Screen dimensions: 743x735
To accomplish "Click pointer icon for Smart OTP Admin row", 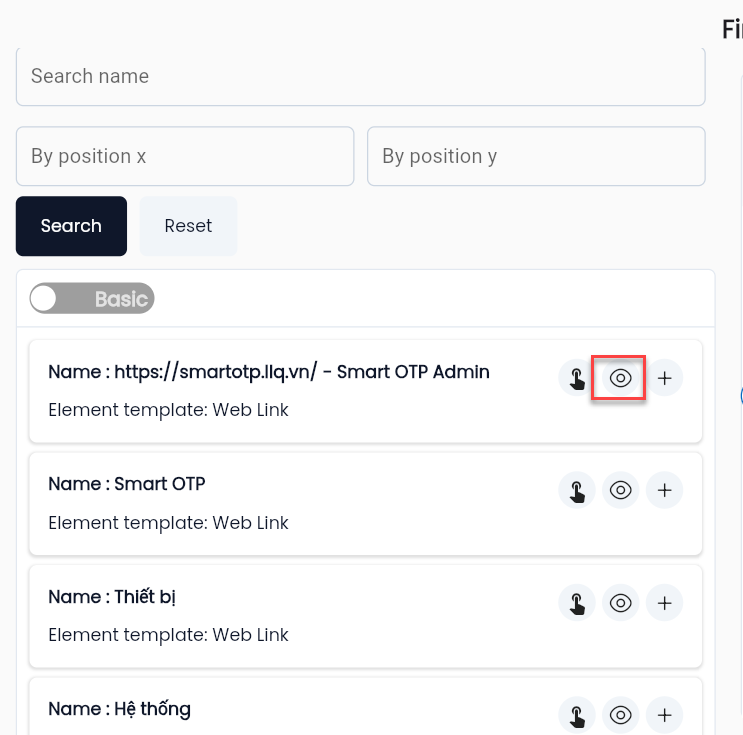I will click(577, 378).
